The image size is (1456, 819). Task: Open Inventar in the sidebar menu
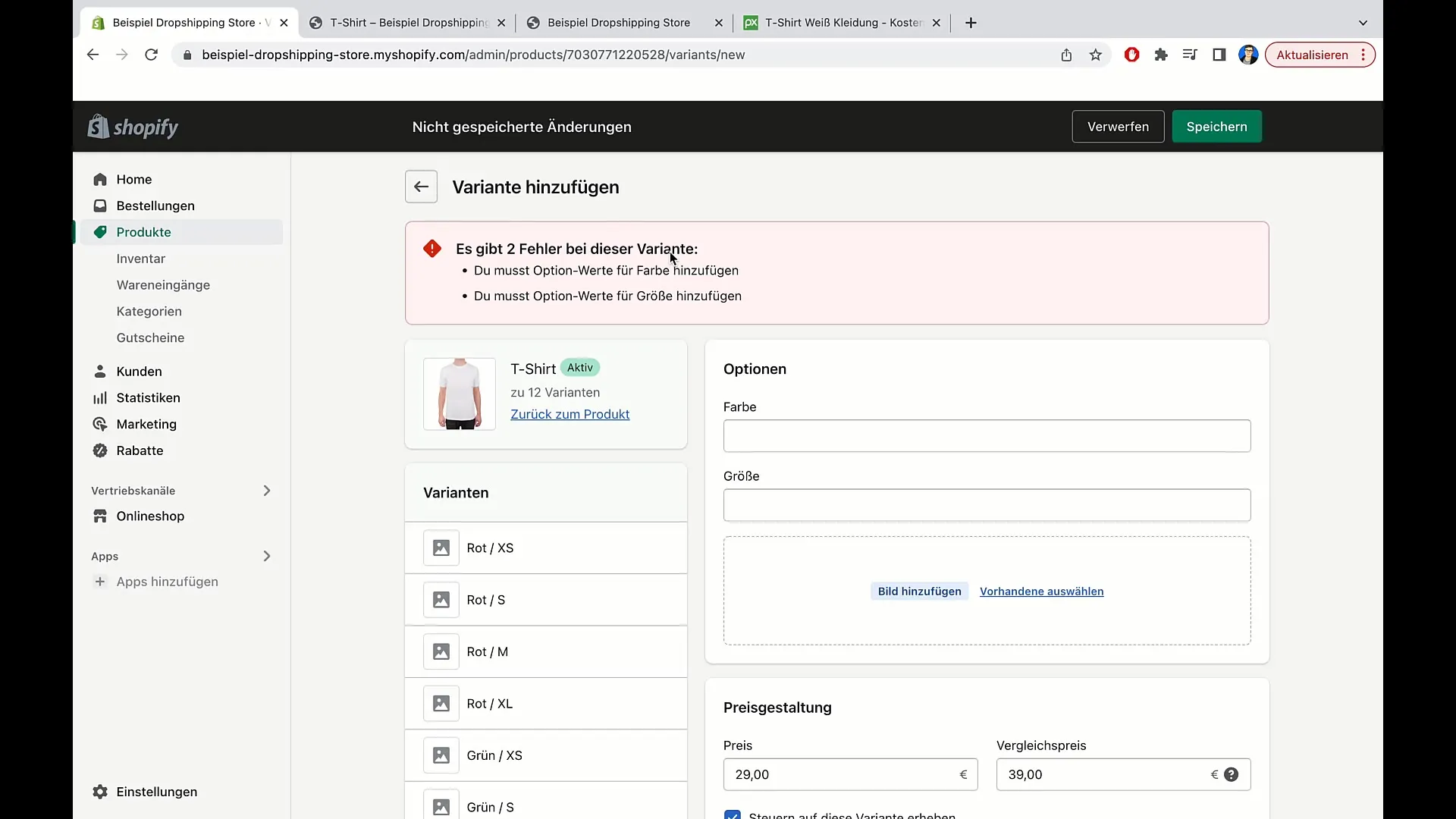(x=141, y=259)
